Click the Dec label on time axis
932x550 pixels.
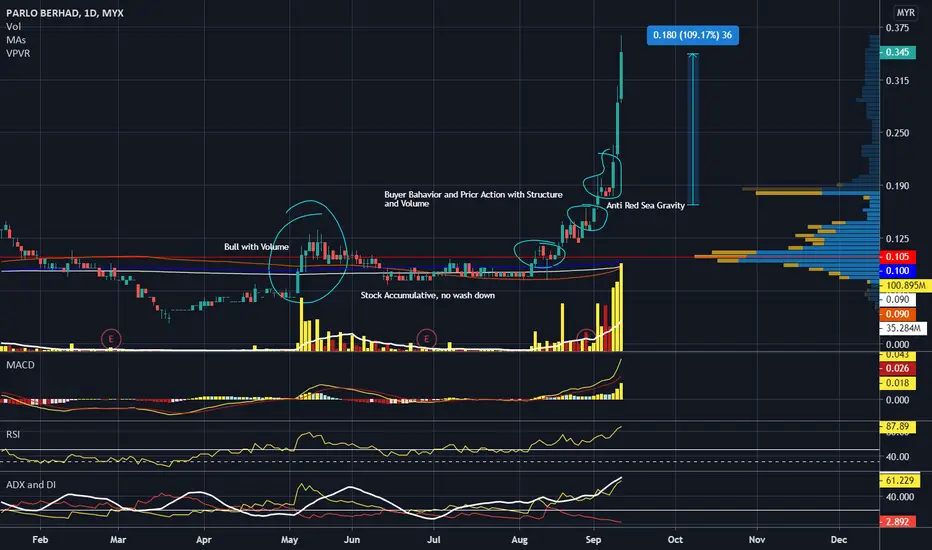[x=839, y=540]
